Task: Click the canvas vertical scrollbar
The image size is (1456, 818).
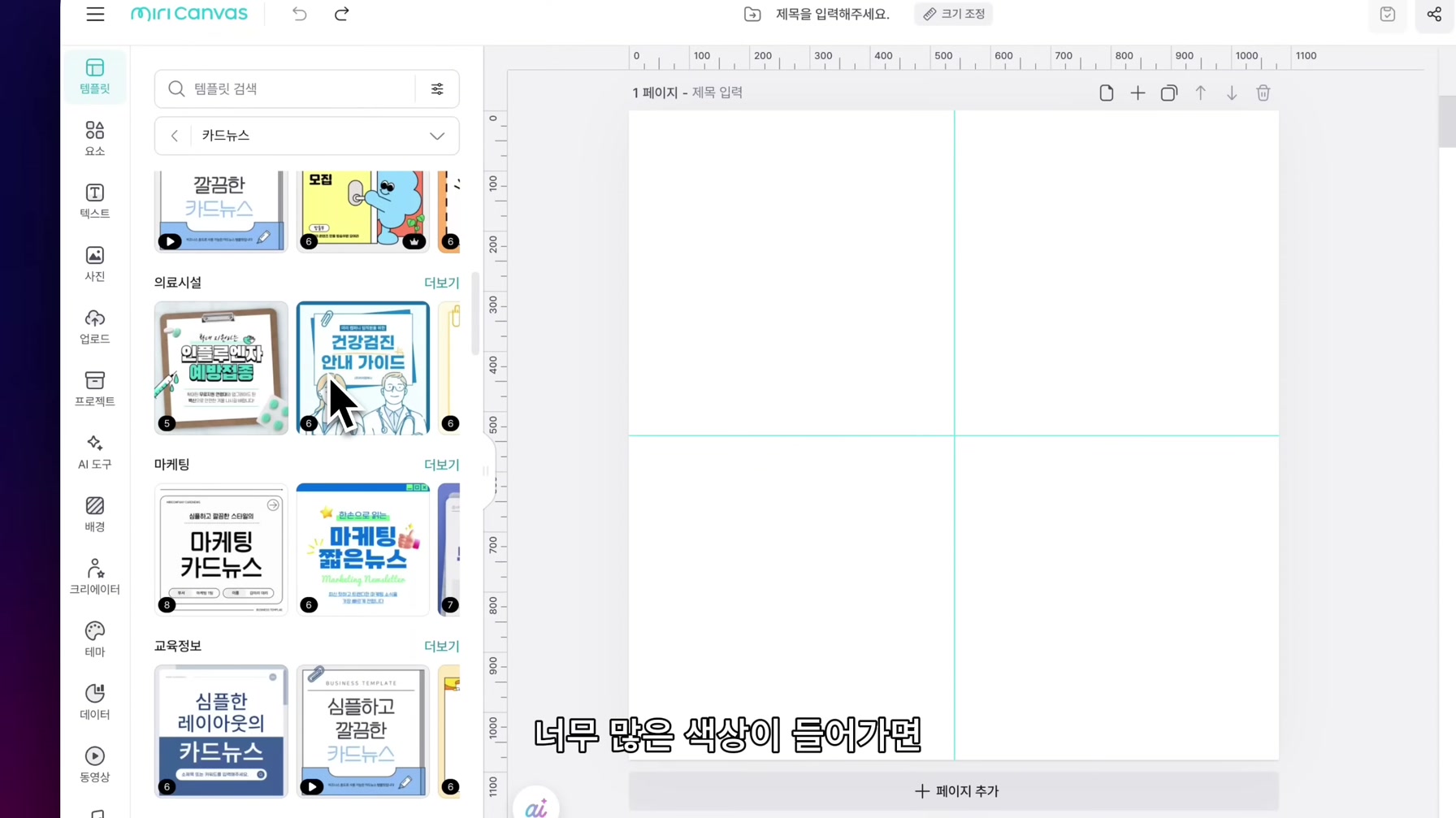Action: pyautogui.click(x=1447, y=122)
